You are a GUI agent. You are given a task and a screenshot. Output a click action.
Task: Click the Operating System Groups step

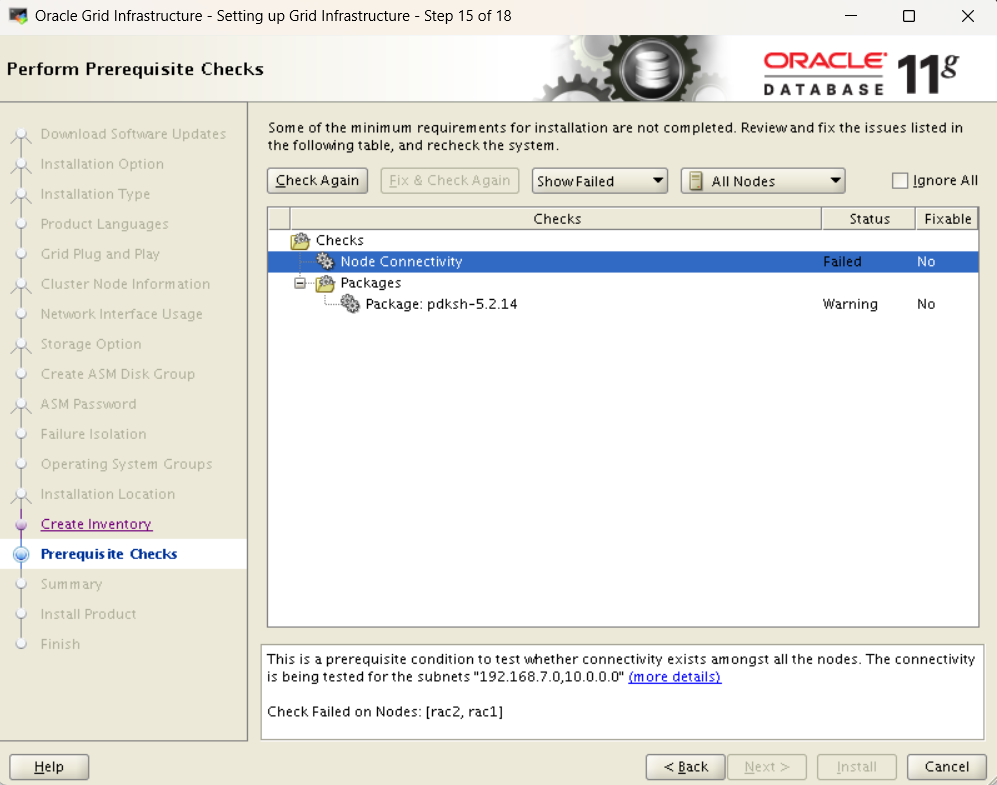(x=127, y=464)
